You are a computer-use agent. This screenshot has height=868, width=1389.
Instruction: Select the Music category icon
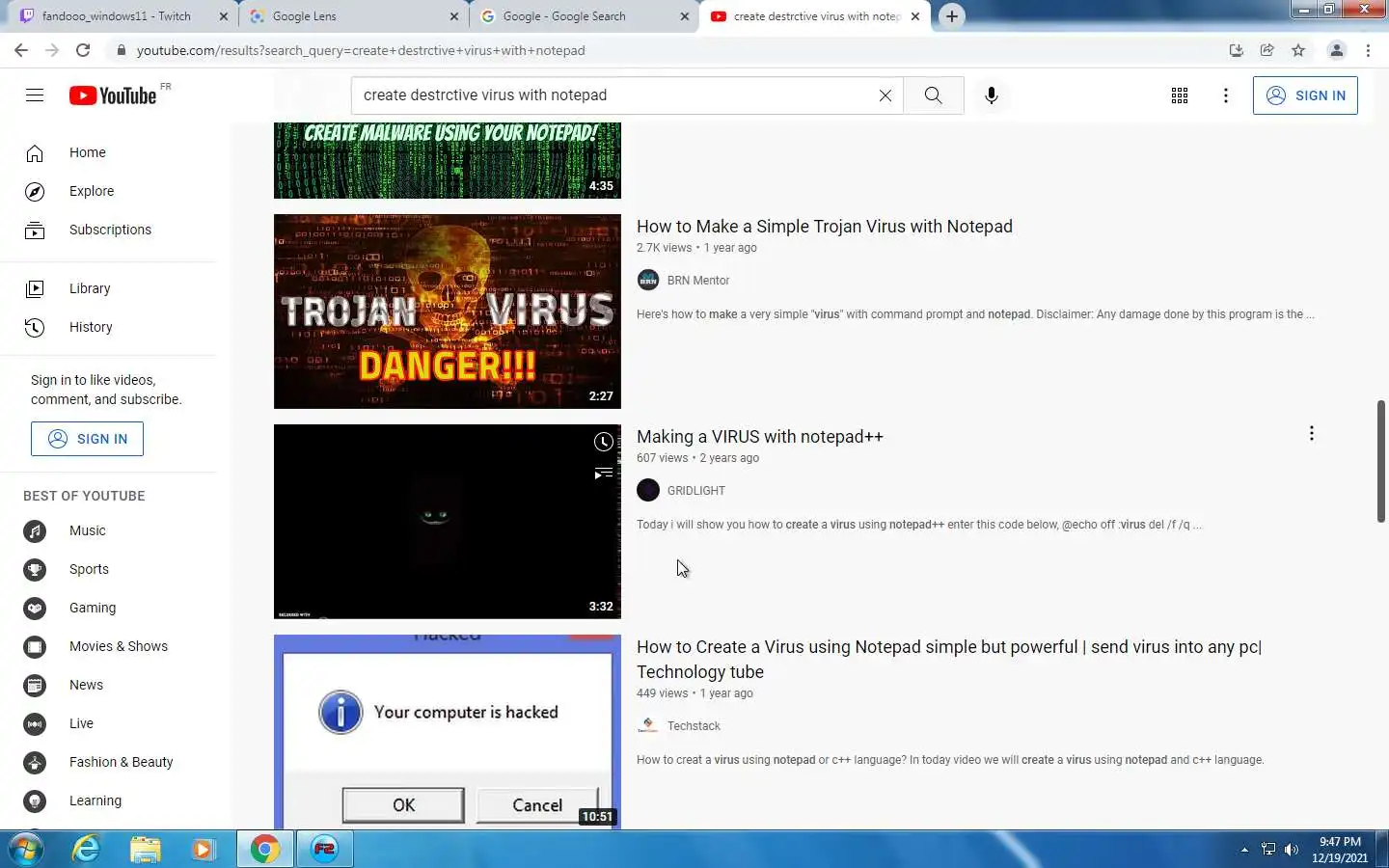point(35,531)
